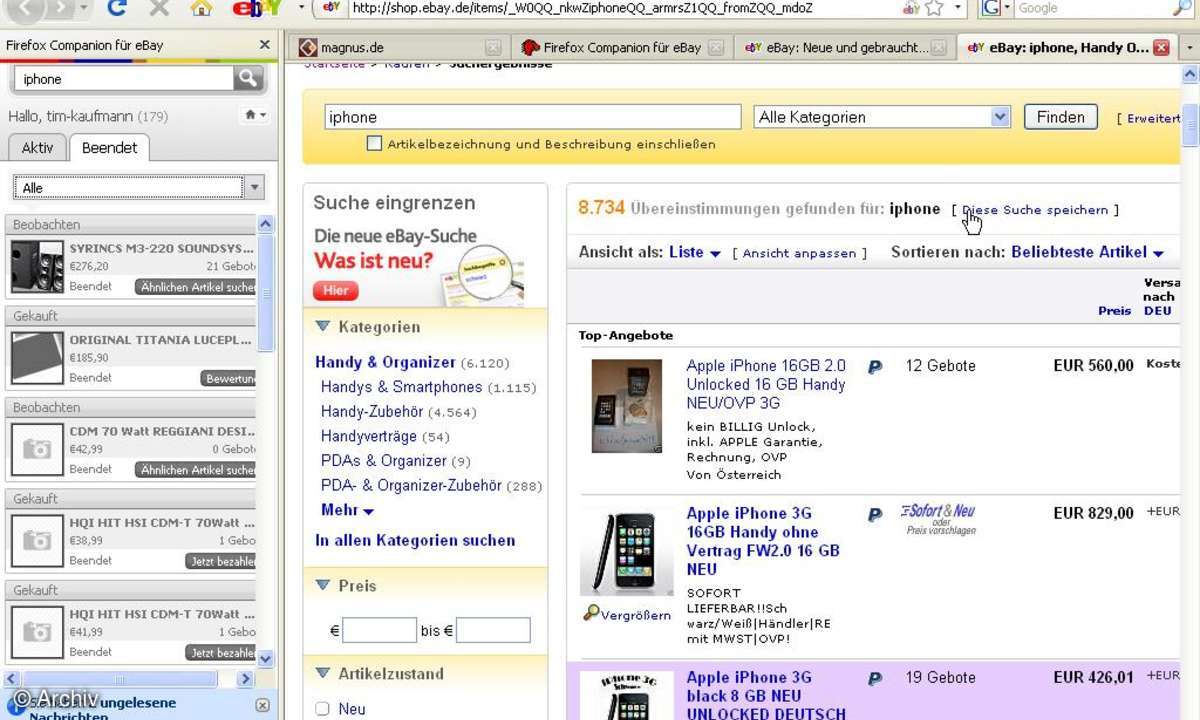Viewport: 1200px width, 720px height.
Task: Switch to the Aktiv sidebar tab
Action: [38, 147]
